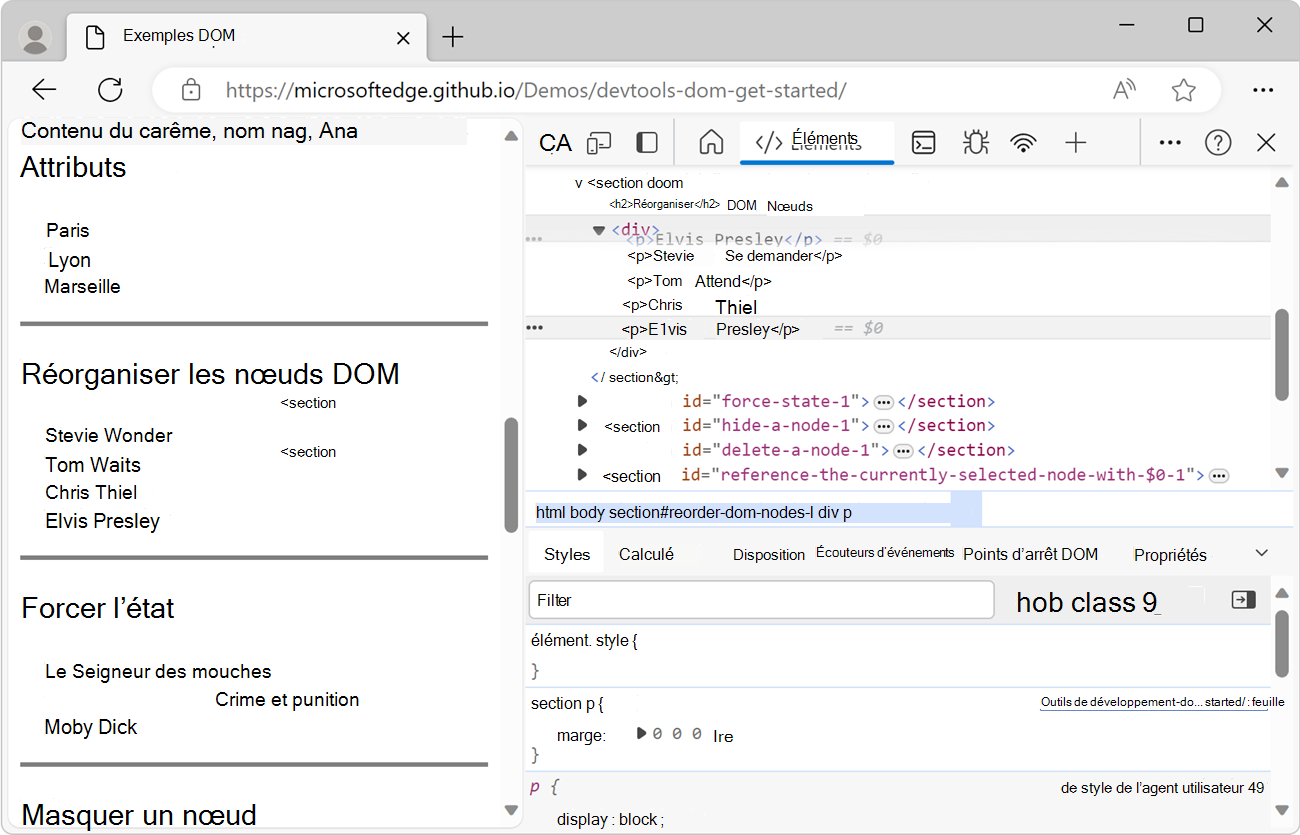Click ellipsis after reference-the-currently-selected-node id

(x=1218, y=476)
